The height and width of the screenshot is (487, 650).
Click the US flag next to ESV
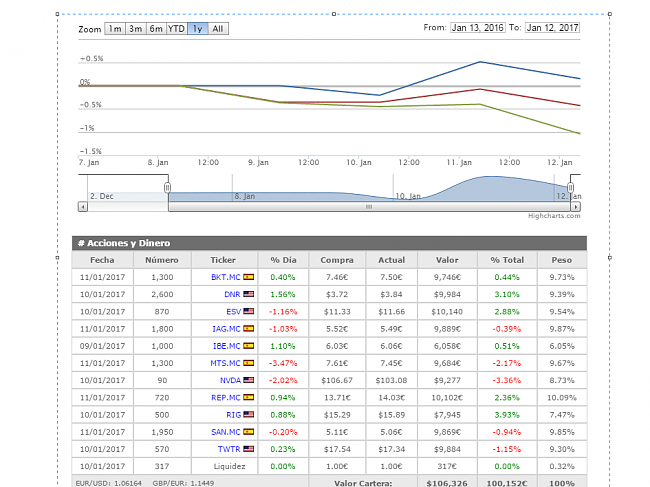pos(248,311)
